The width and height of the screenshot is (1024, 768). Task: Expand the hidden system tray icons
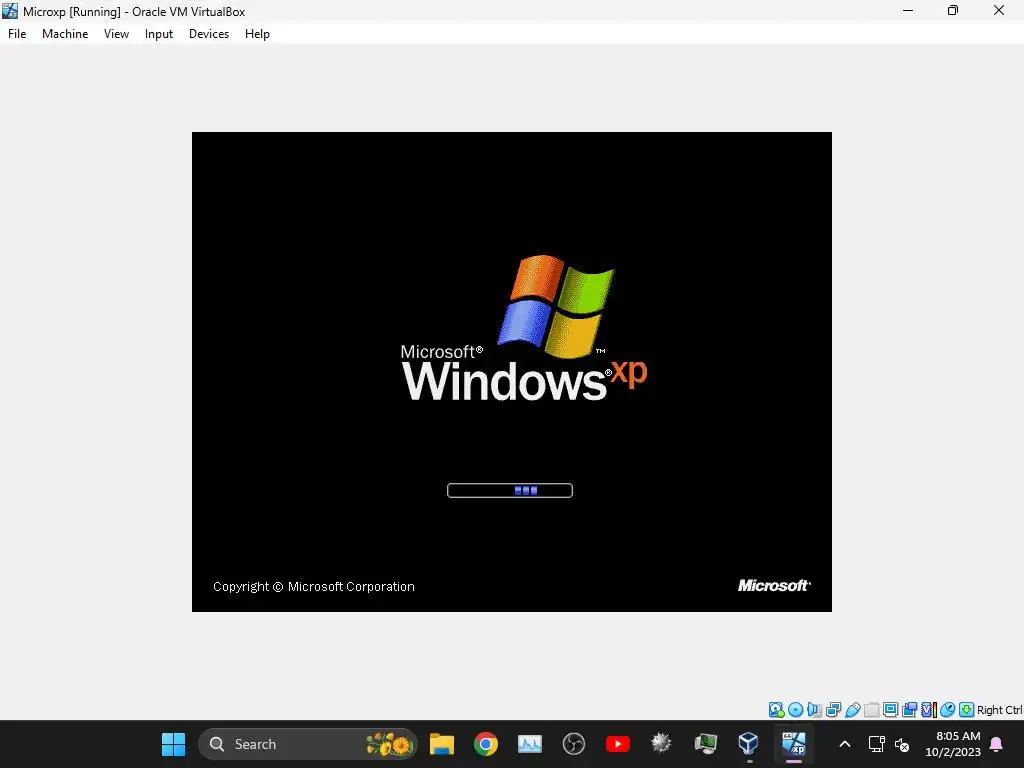coord(844,744)
